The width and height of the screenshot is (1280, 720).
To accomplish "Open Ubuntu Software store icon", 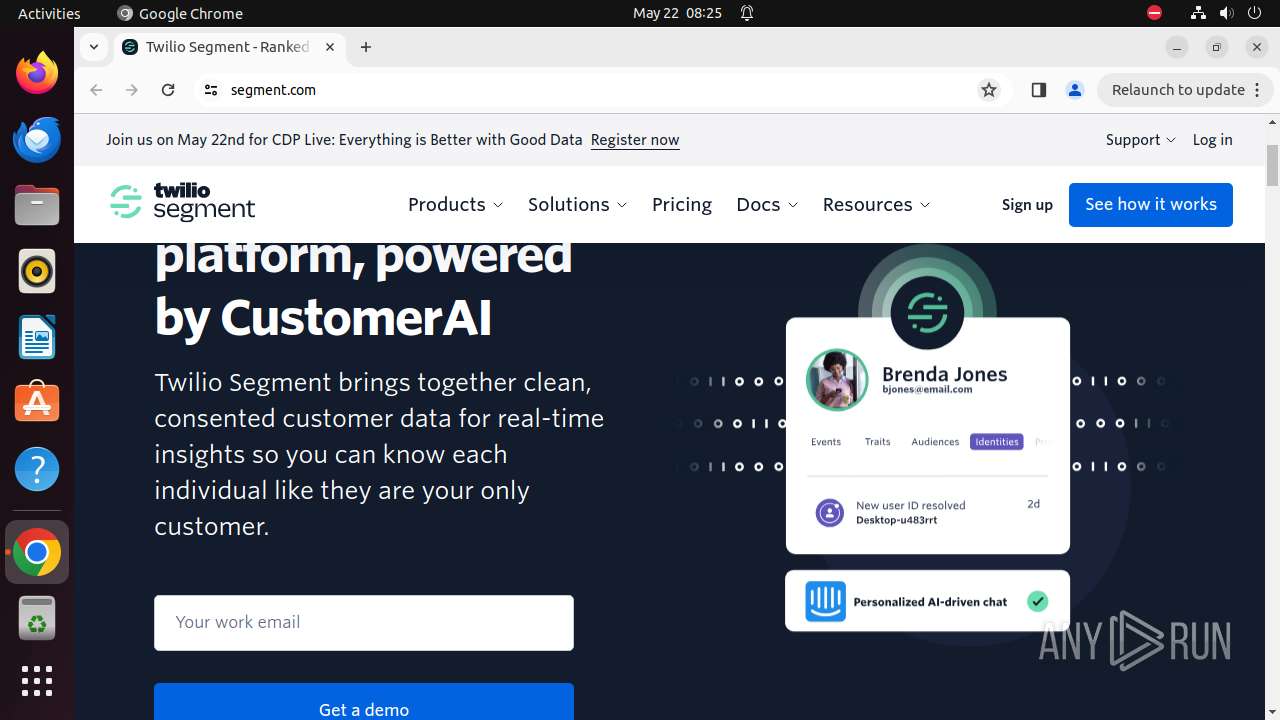I will 37,403.
